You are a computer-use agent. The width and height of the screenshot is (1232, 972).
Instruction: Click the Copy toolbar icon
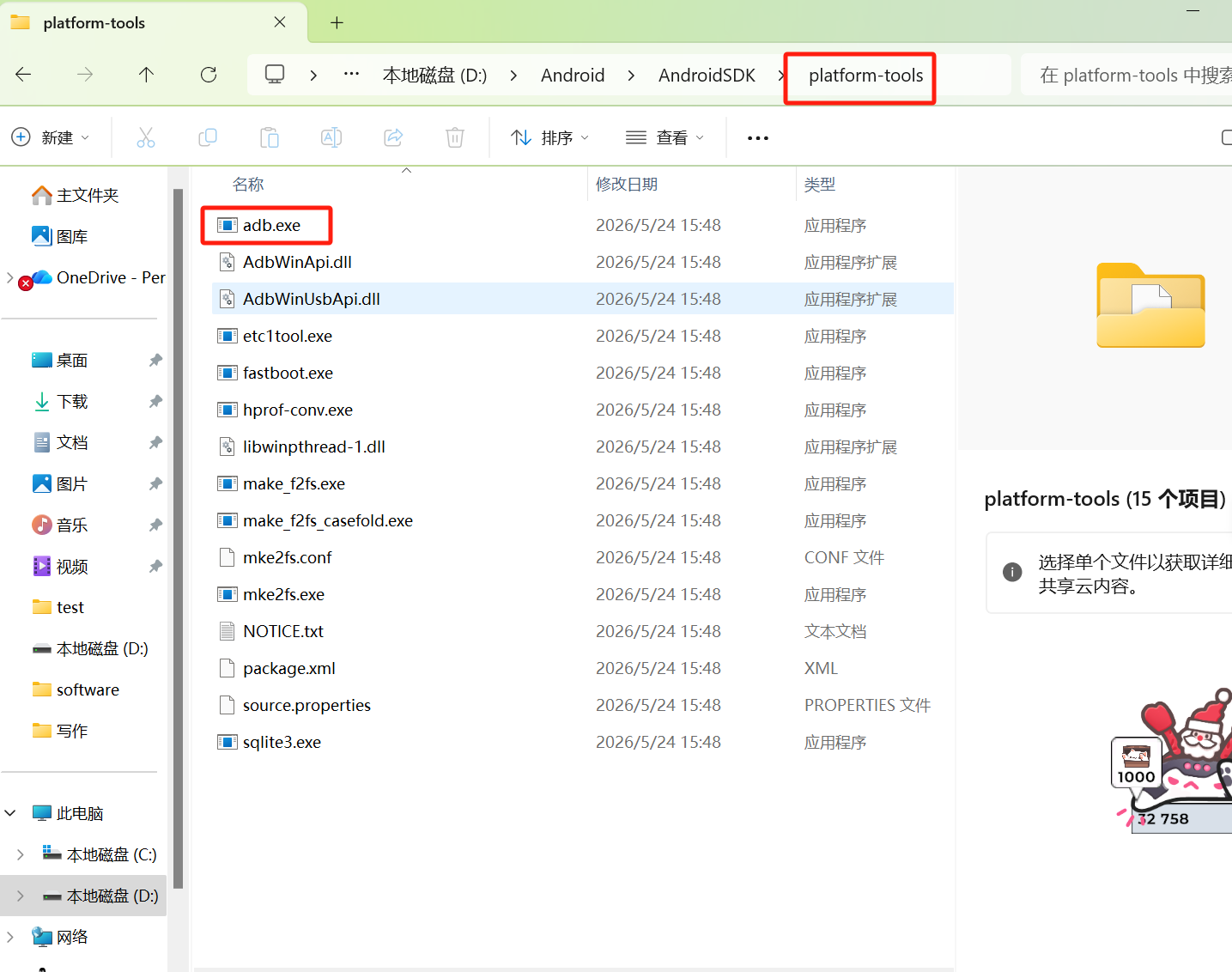[x=208, y=137]
